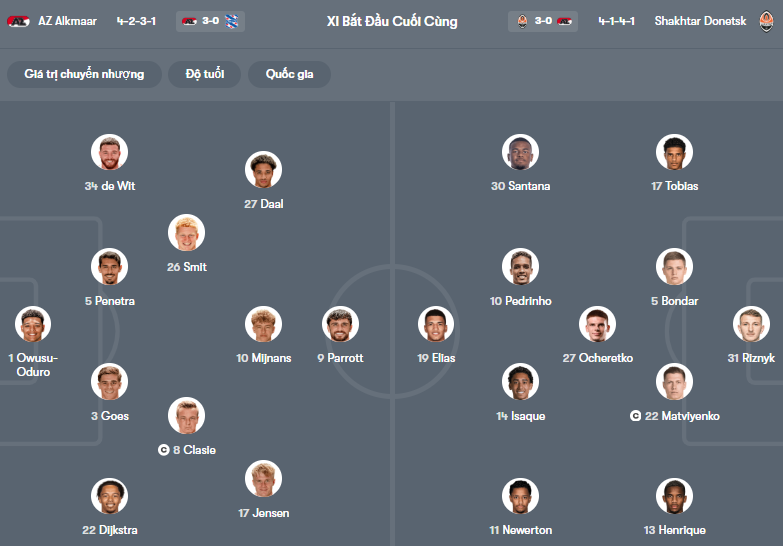Toggle the Quốc gia filter chip
This screenshot has height=546, width=783.
click(289, 74)
